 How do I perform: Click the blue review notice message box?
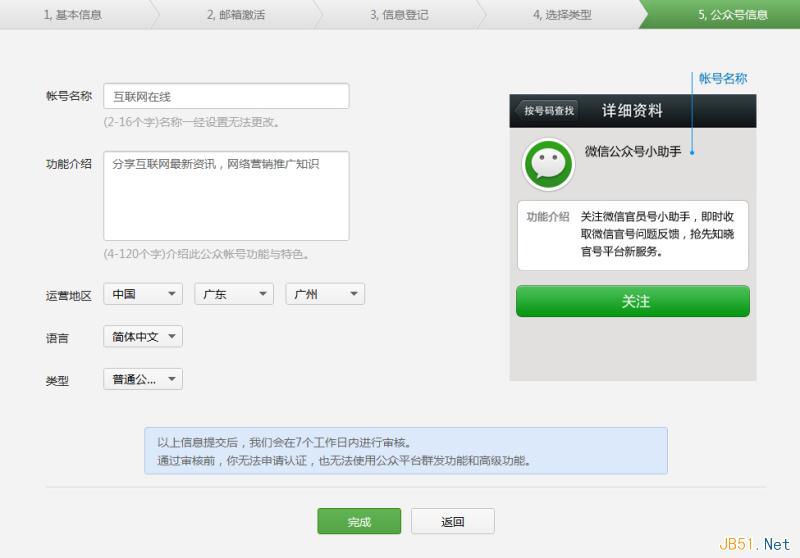click(405, 451)
